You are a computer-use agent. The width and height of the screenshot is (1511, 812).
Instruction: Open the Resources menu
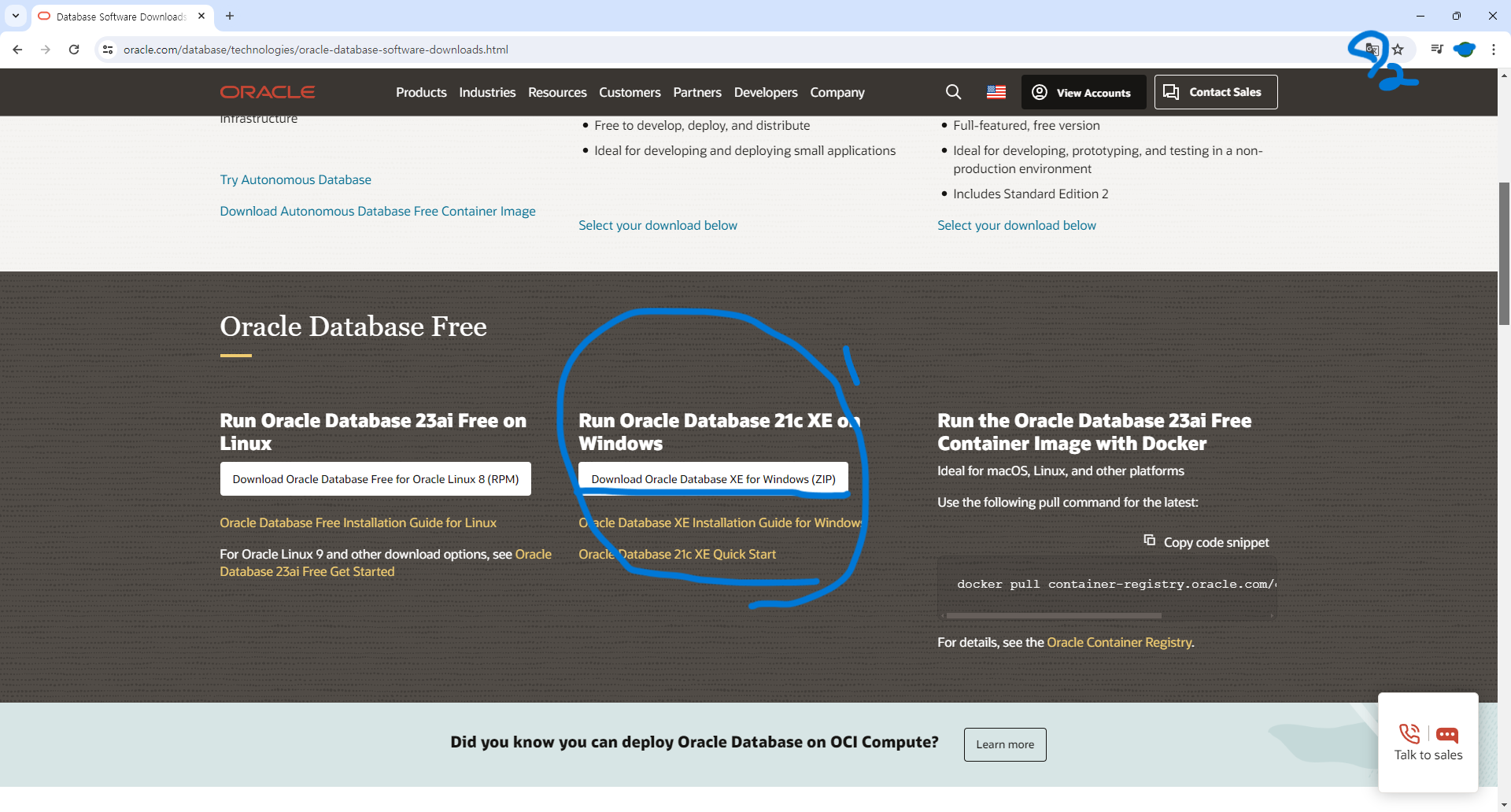tap(557, 92)
